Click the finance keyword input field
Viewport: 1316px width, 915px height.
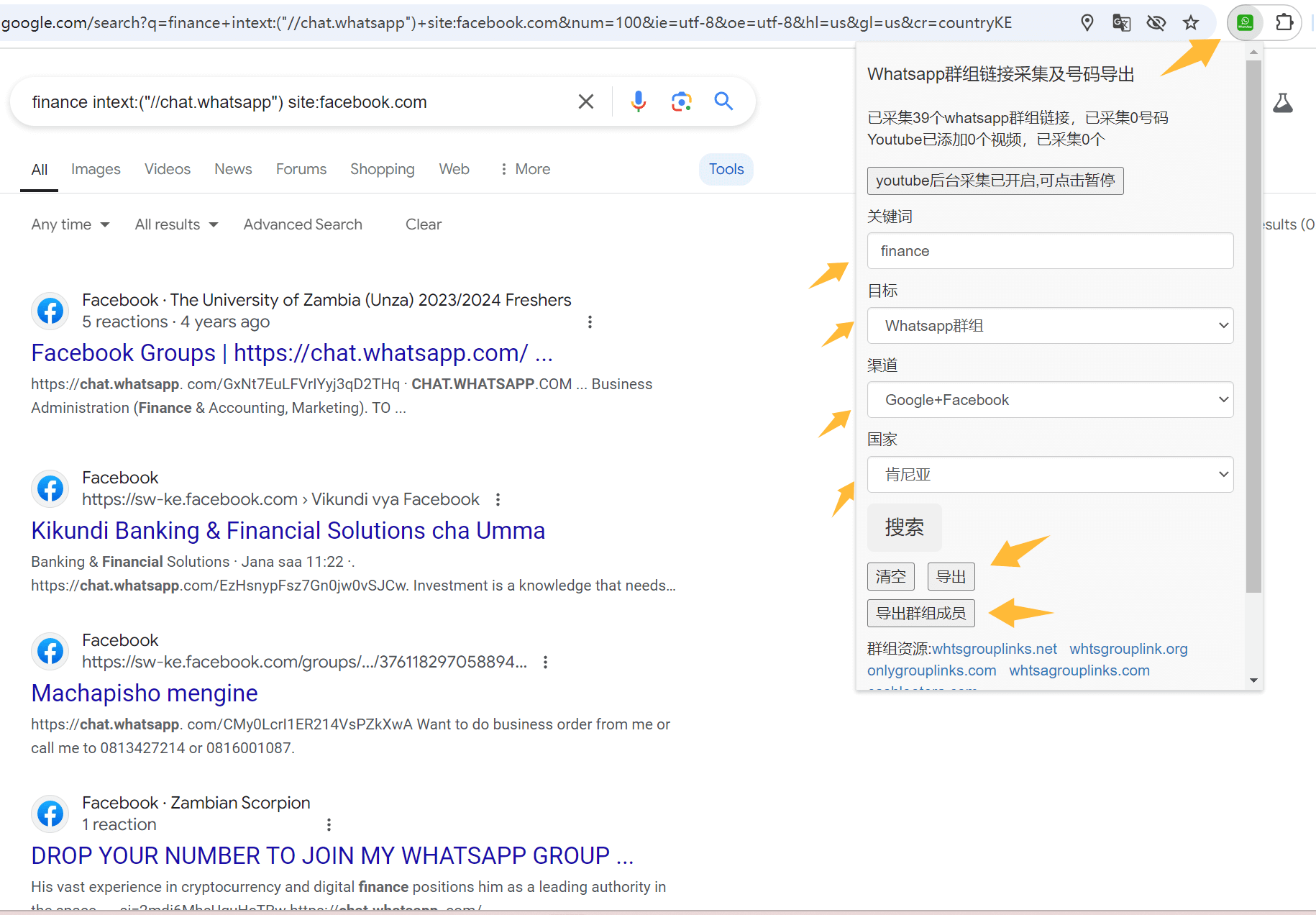(1050, 251)
